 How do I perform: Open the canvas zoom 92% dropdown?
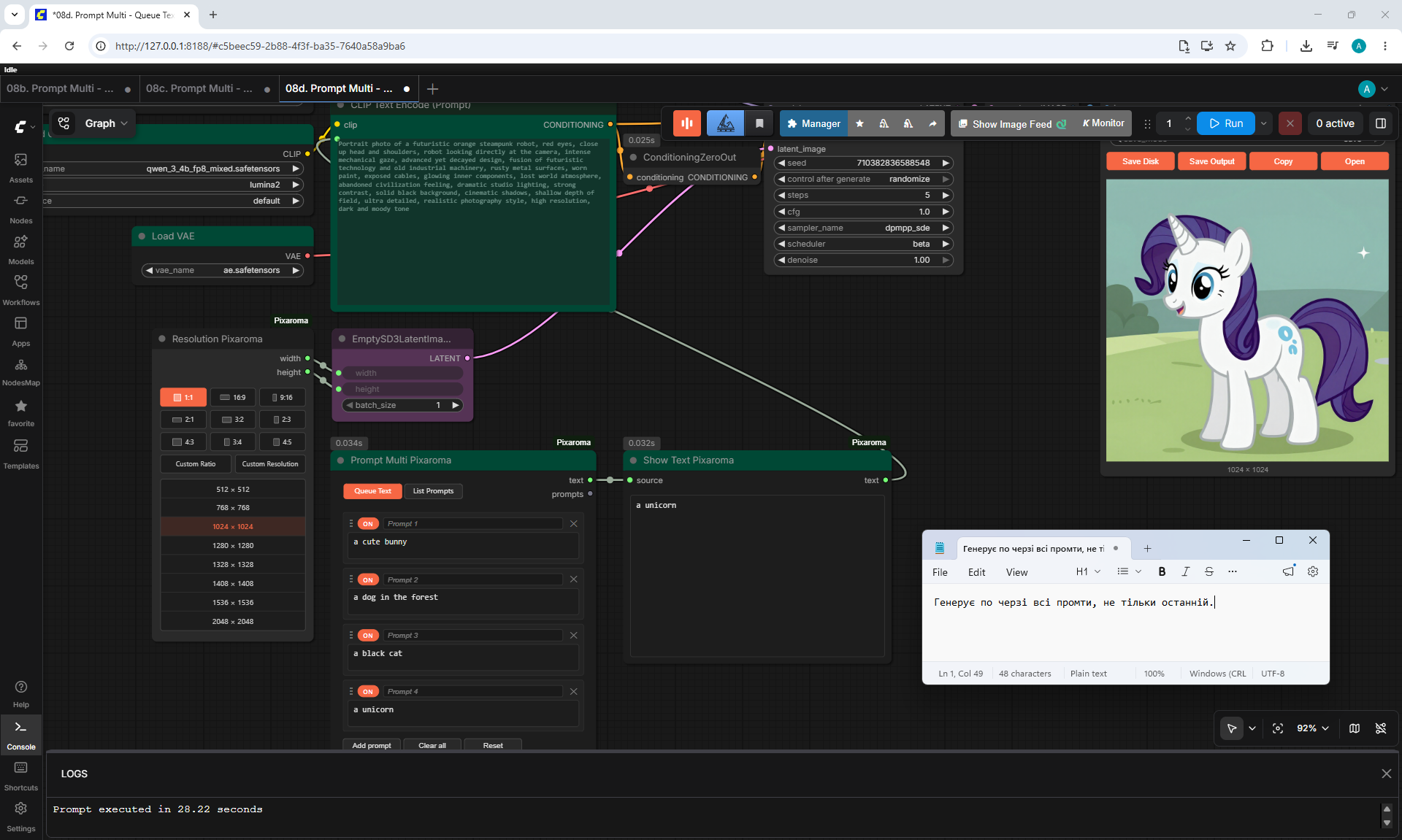[x=1312, y=728]
